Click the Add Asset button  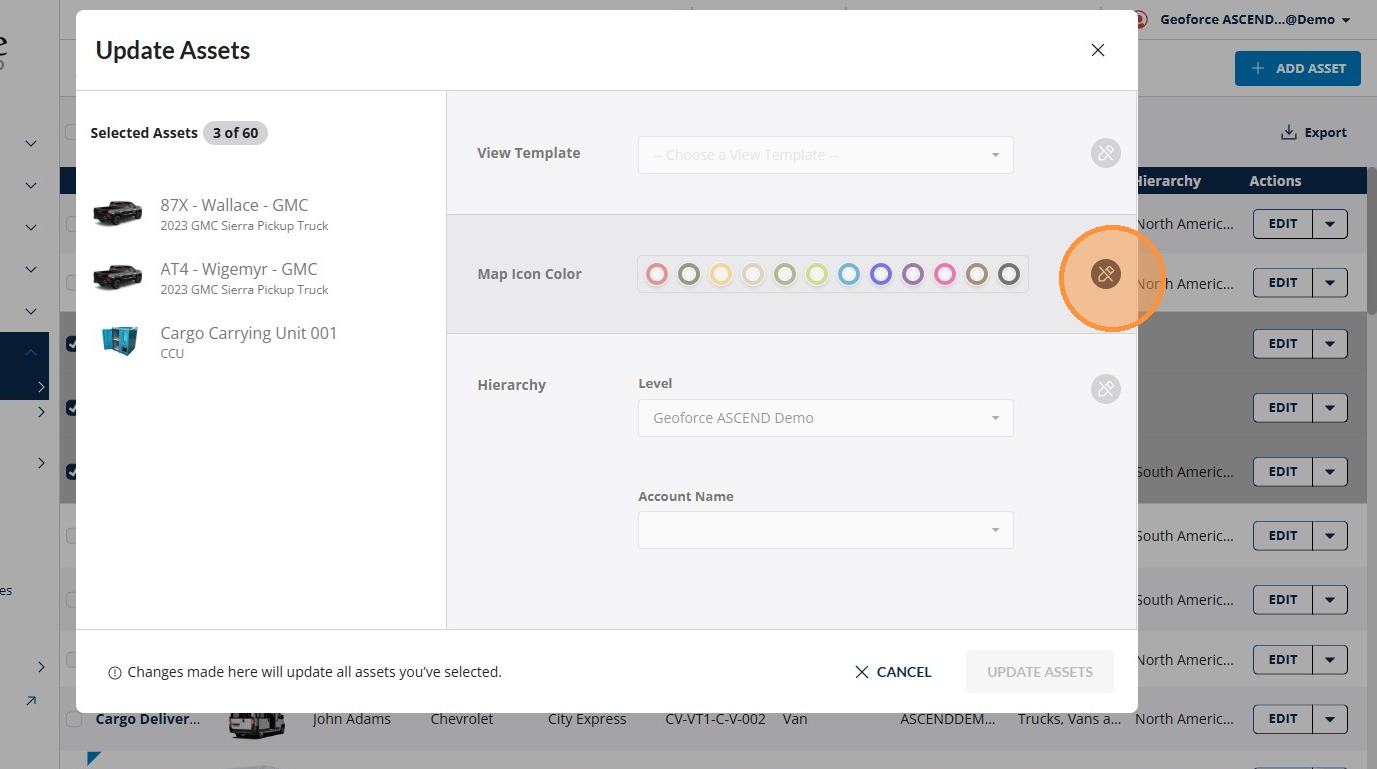point(1298,68)
